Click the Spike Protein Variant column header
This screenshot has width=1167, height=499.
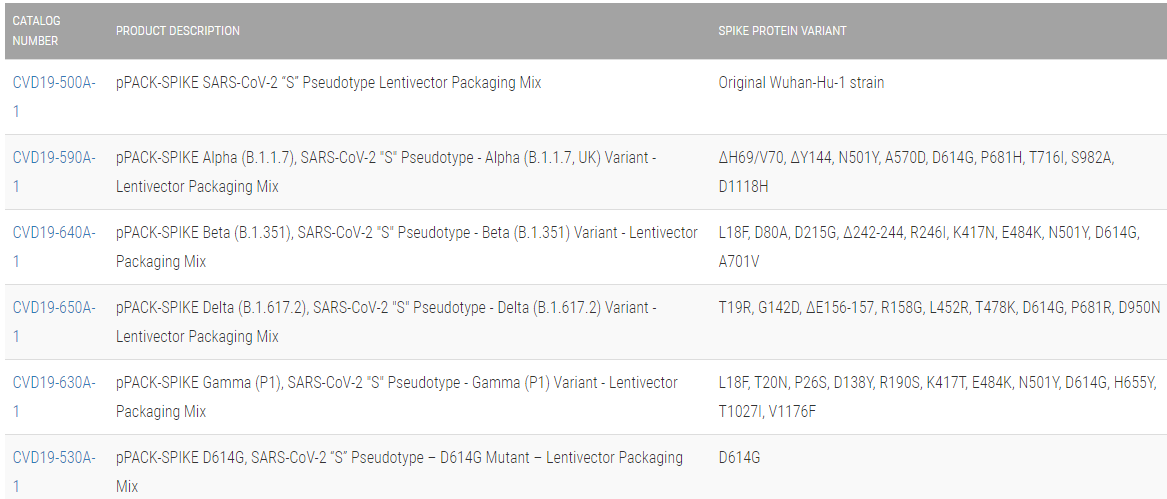(782, 31)
